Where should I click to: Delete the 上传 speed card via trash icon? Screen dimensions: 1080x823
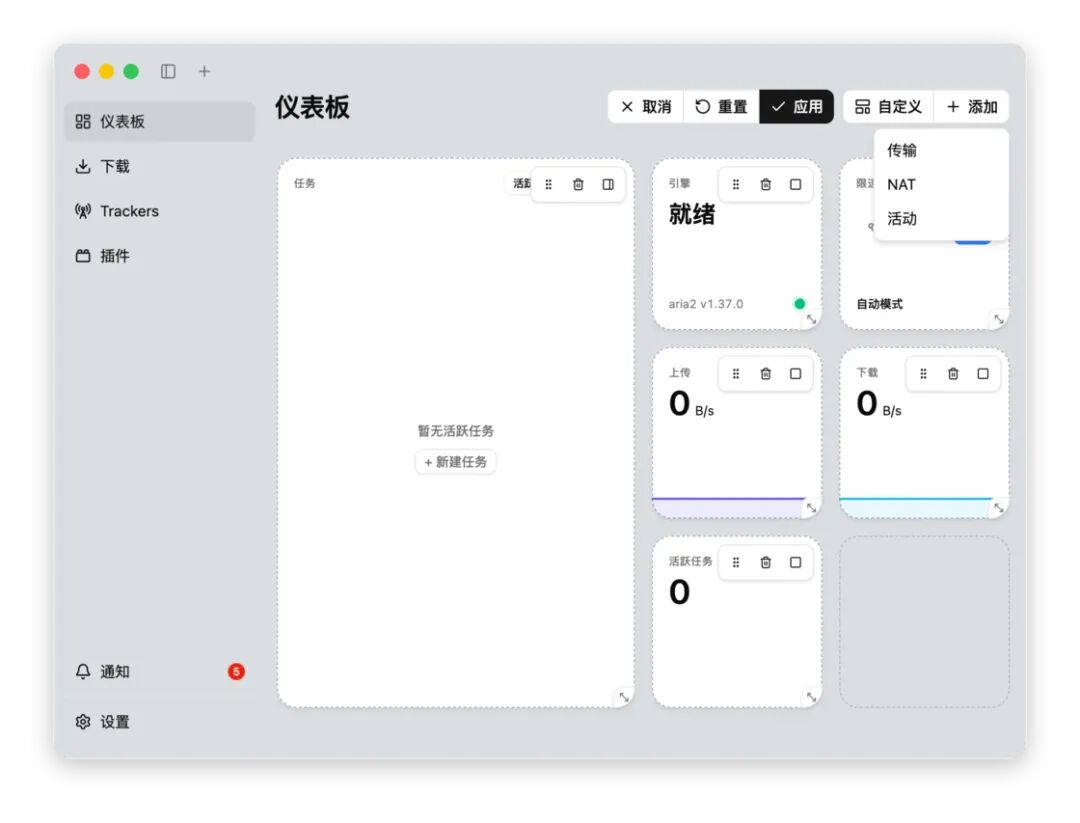[x=766, y=374]
